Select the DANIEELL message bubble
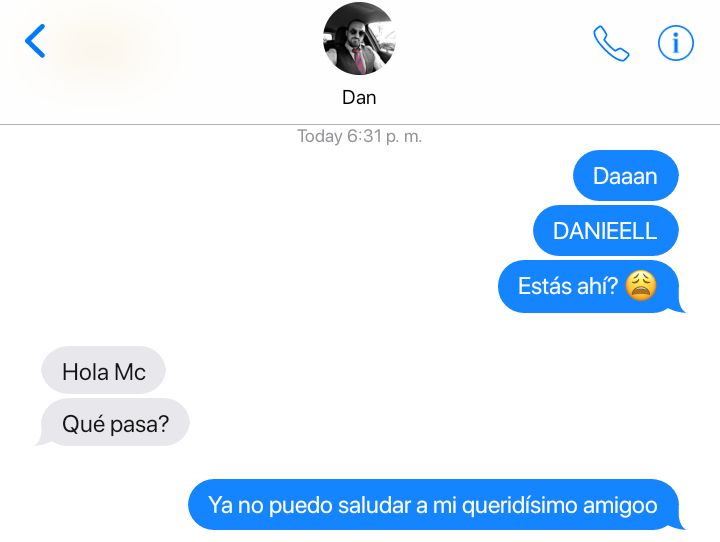720x542 pixels. pos(606,230)
